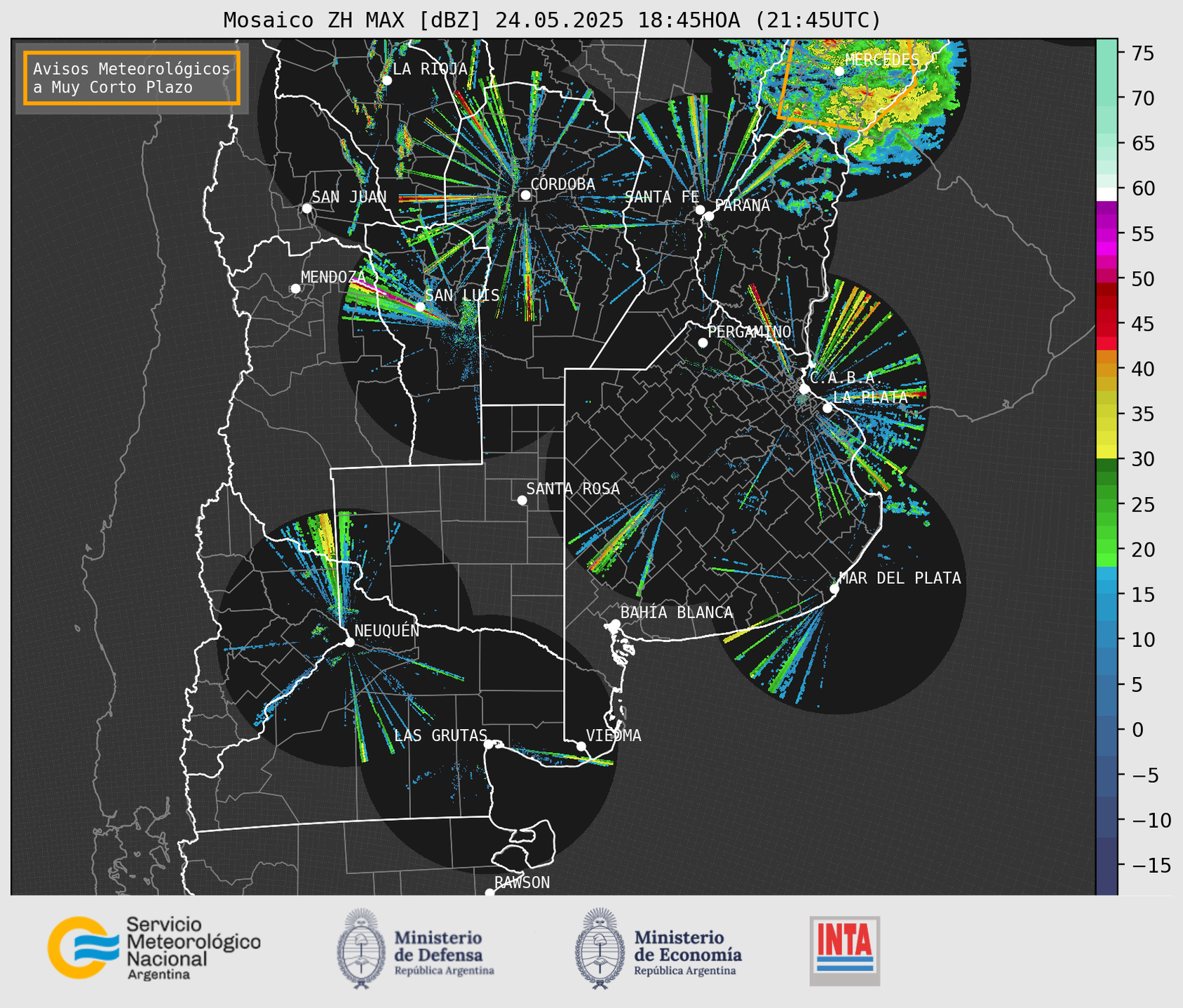Click the PARANÁ city label
This screenshot has height=1008, width=1183.
(x=742, y=205)
